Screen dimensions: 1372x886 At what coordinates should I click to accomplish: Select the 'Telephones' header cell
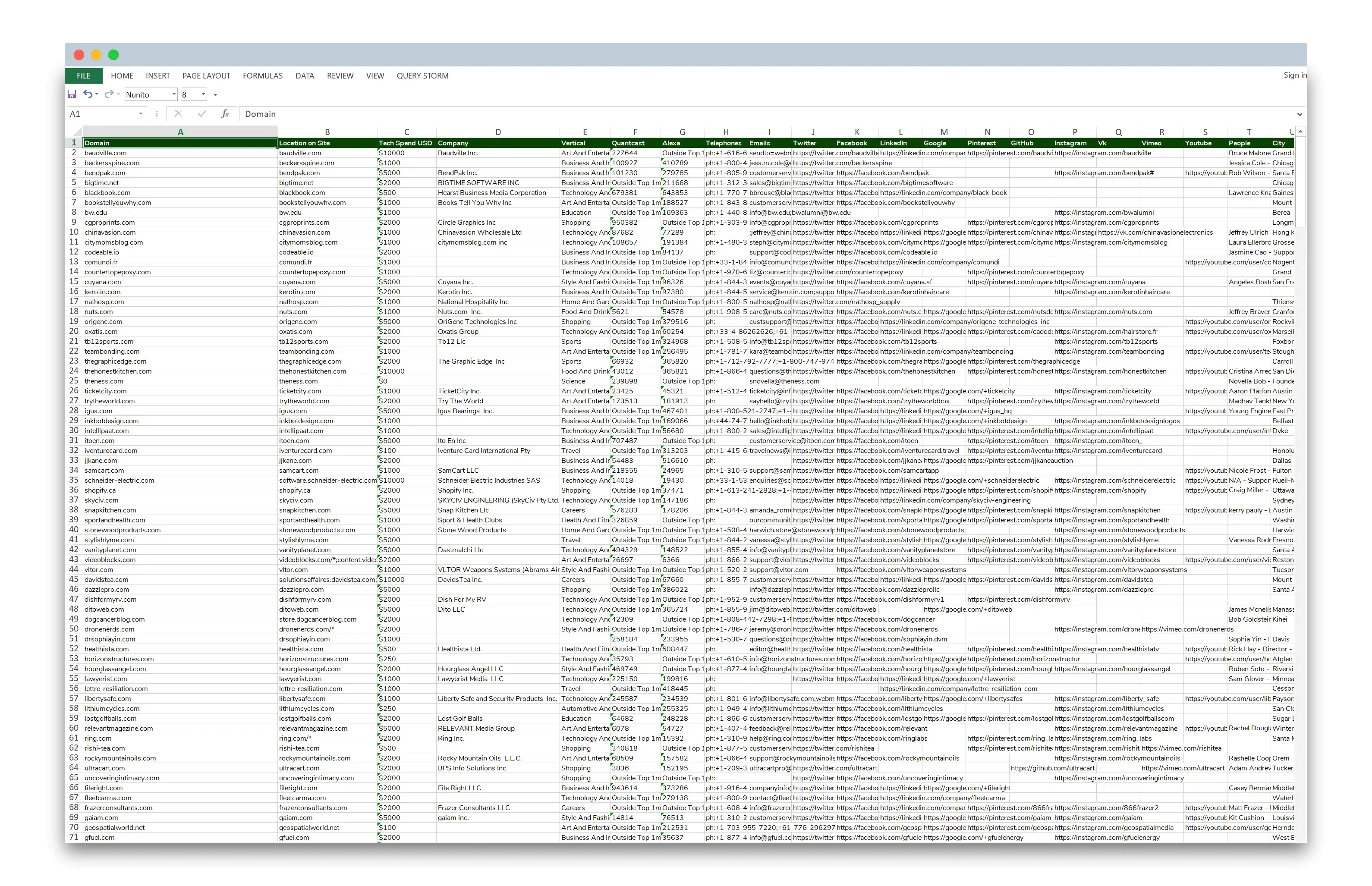click(x=726, y=143)
